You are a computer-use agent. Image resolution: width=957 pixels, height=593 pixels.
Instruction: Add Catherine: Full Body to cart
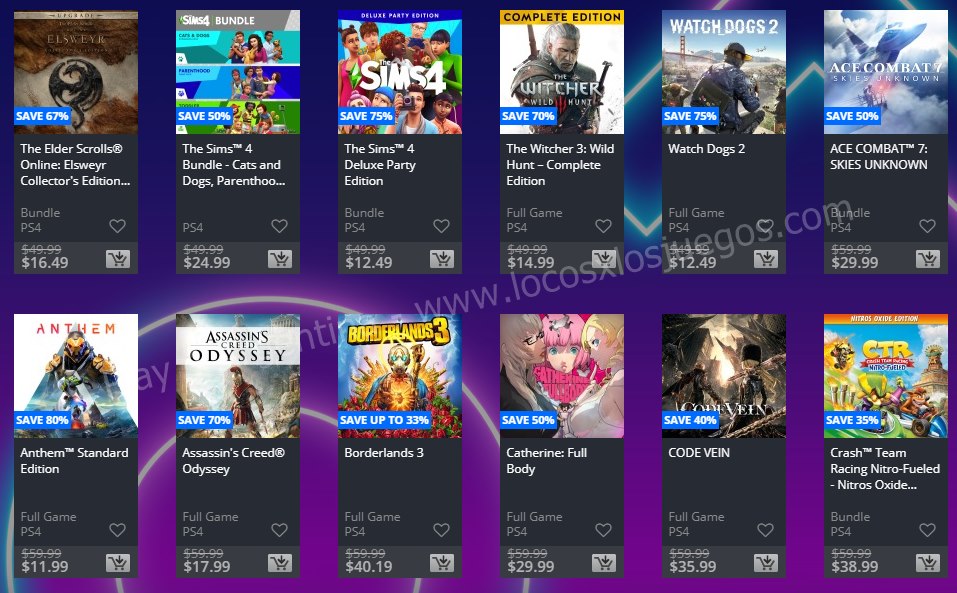604,563
